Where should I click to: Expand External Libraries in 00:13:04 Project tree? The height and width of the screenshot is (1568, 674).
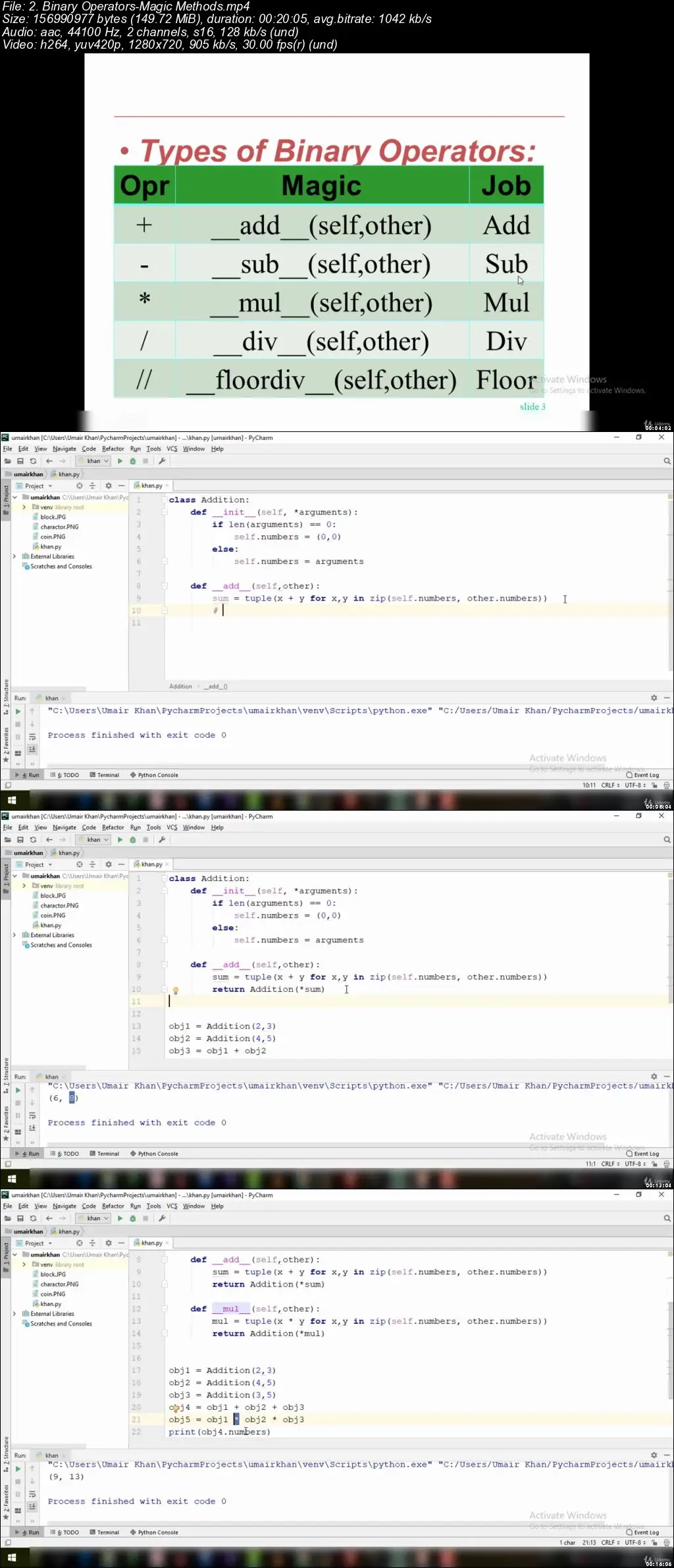(x=14, y=935)
